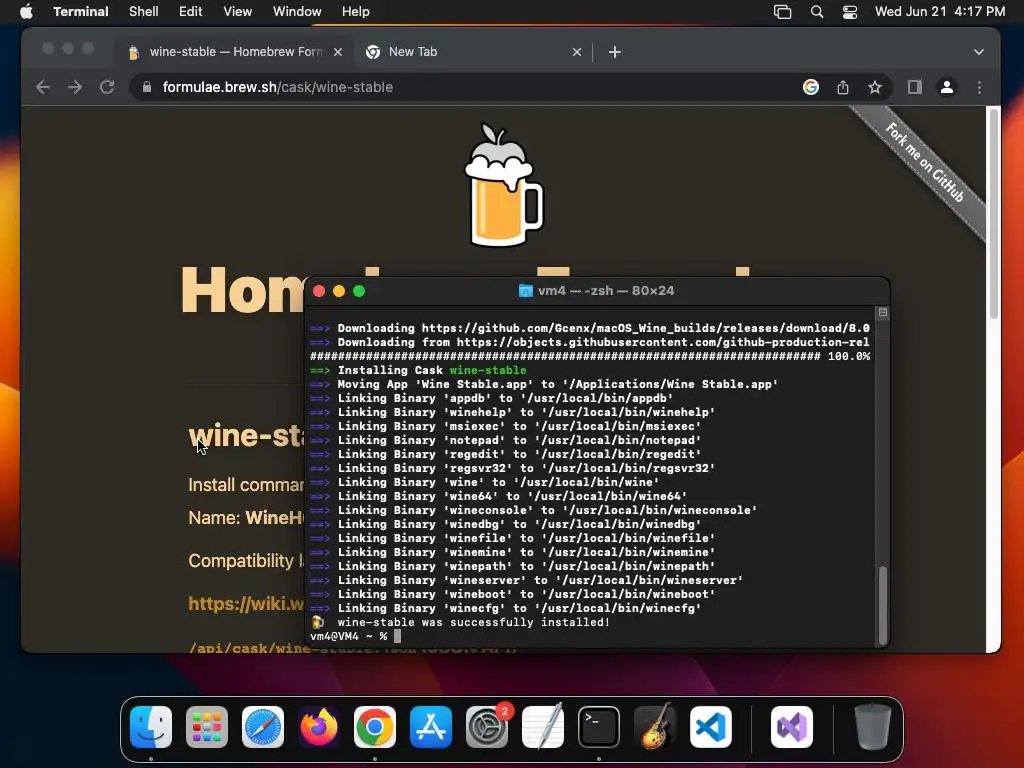Click the wine-stable page heading

[246, 436]
